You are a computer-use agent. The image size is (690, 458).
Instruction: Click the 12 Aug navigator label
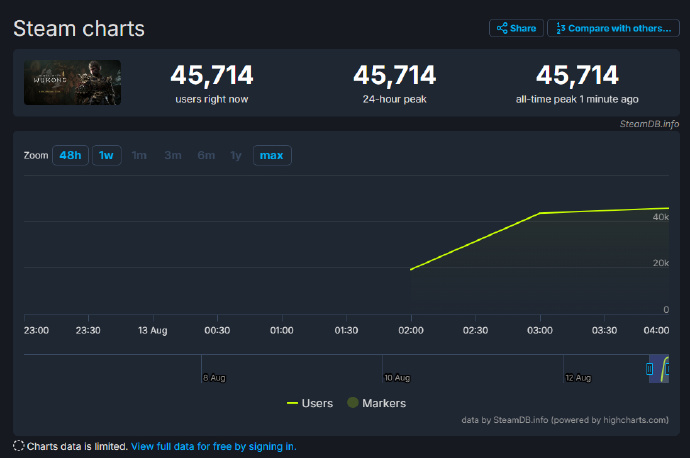pyautogui.click(x=578, y=377)
